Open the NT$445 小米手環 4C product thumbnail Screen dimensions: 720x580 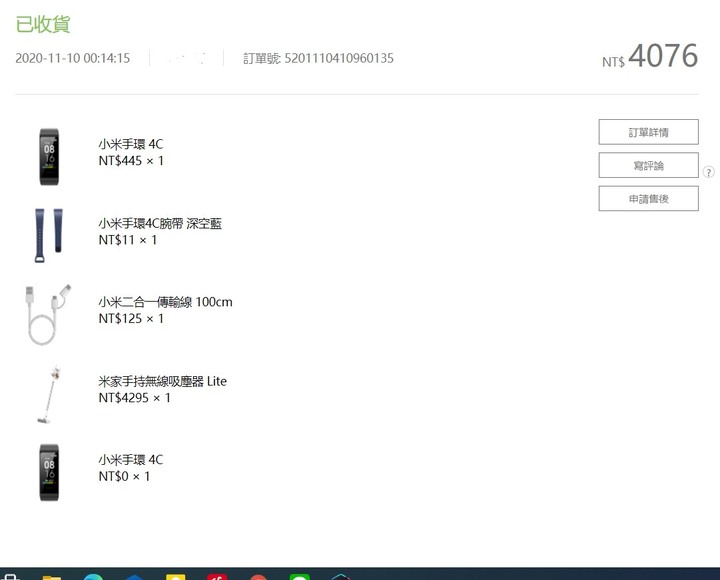[49, 156]
